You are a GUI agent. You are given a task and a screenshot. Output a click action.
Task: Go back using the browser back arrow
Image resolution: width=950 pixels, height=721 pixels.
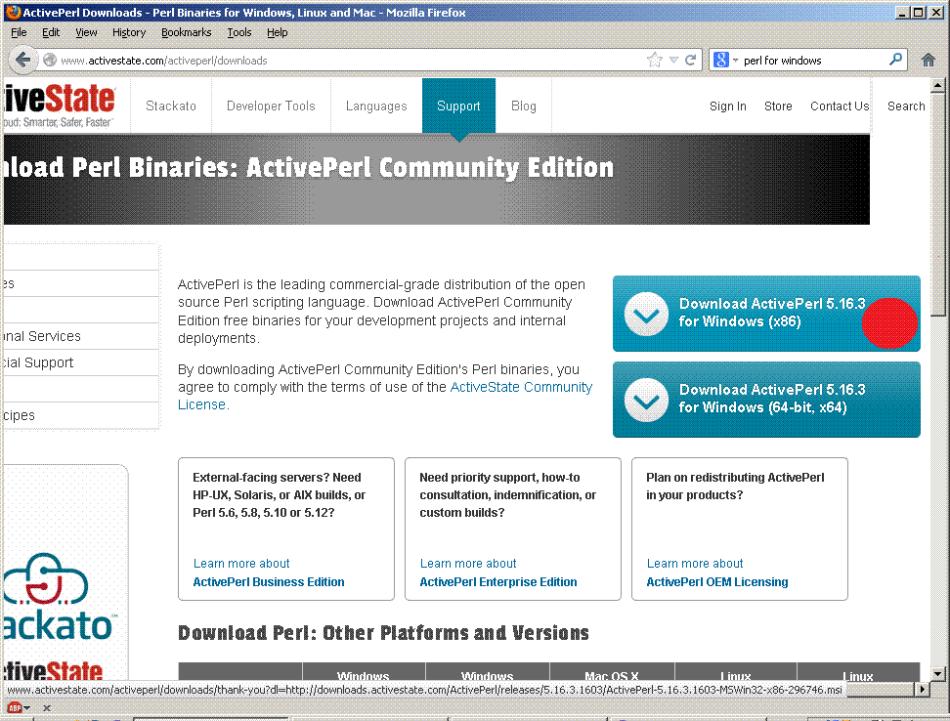[22, 60]
